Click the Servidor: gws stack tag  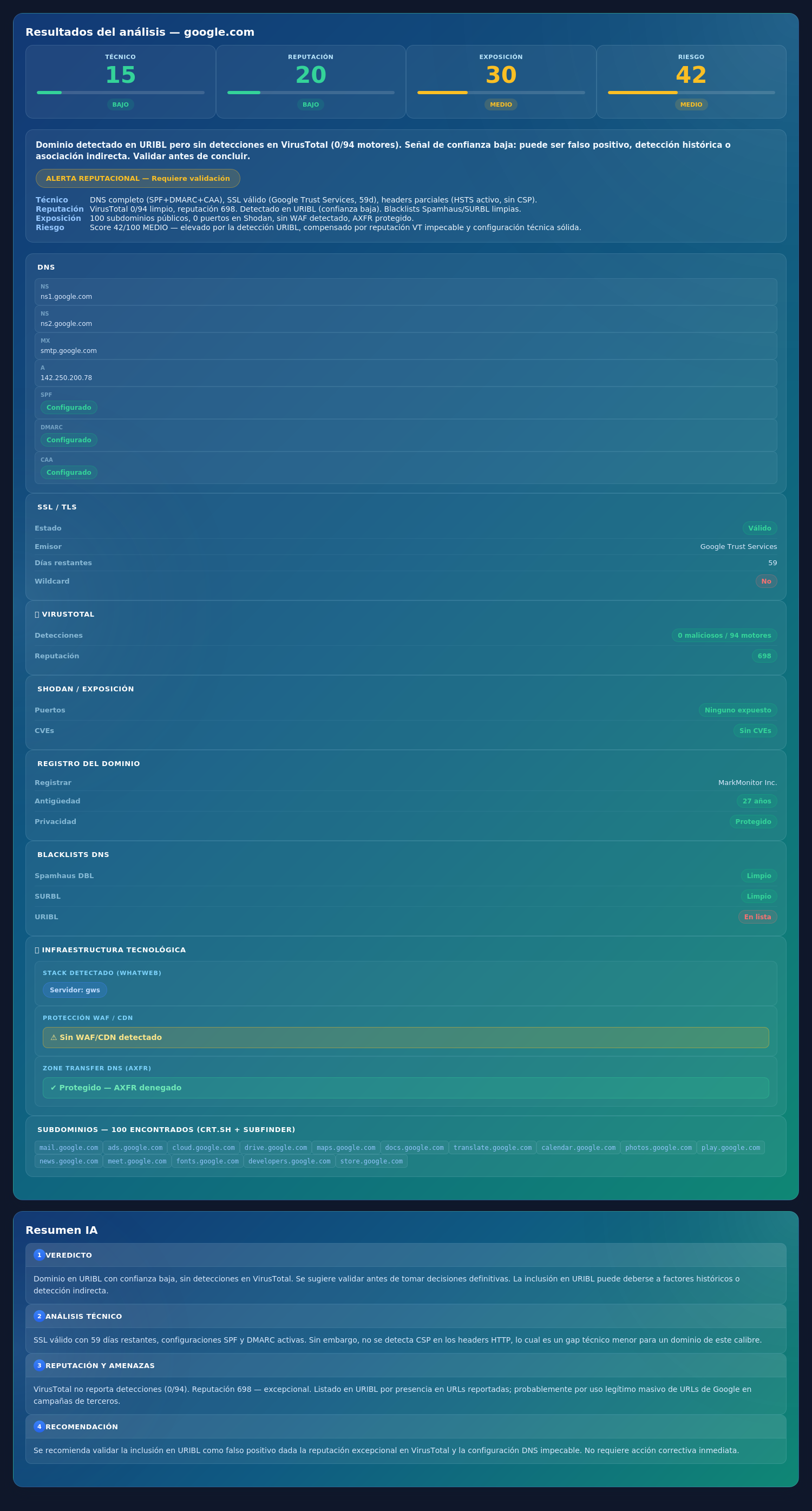coord(75,990)
